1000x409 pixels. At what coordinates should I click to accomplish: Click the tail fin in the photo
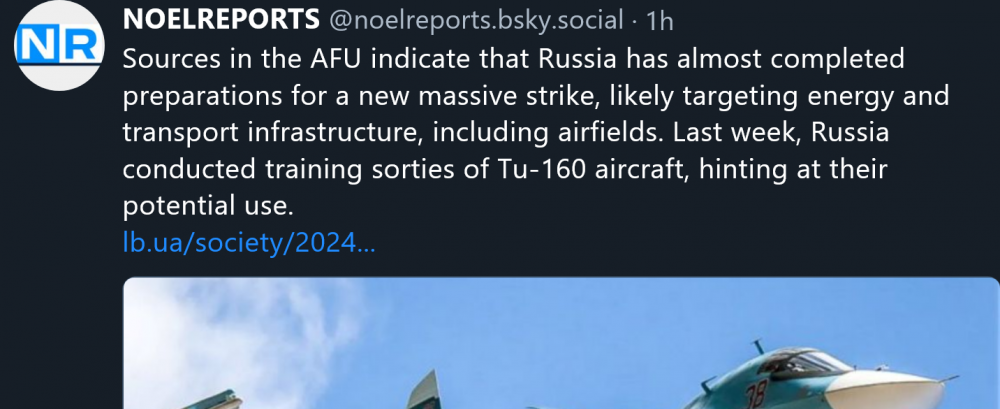[425, 390]
